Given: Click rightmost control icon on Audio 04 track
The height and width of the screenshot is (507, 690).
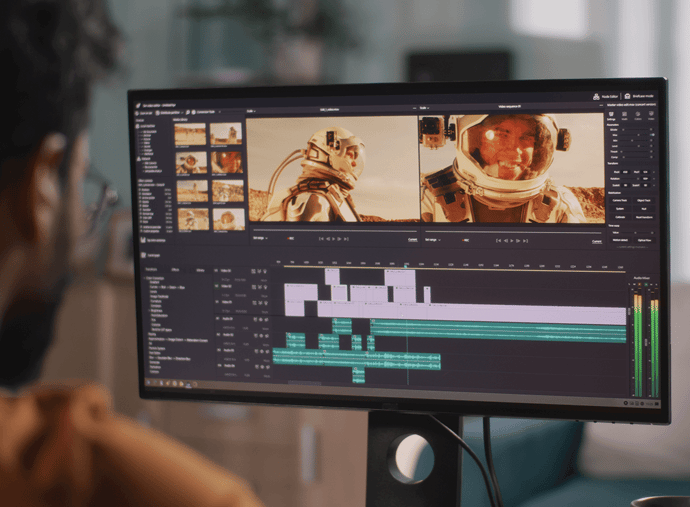Looking at the screenshot, I should tap(268, 367).
